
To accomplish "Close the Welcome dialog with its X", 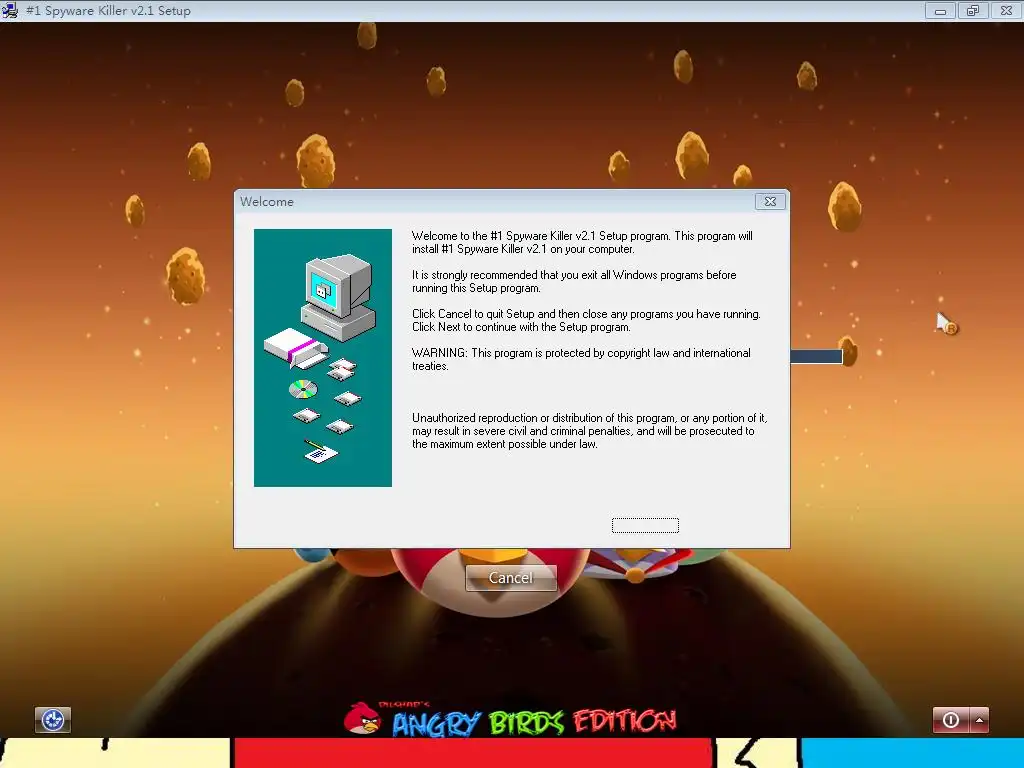I will pos(770,202).
